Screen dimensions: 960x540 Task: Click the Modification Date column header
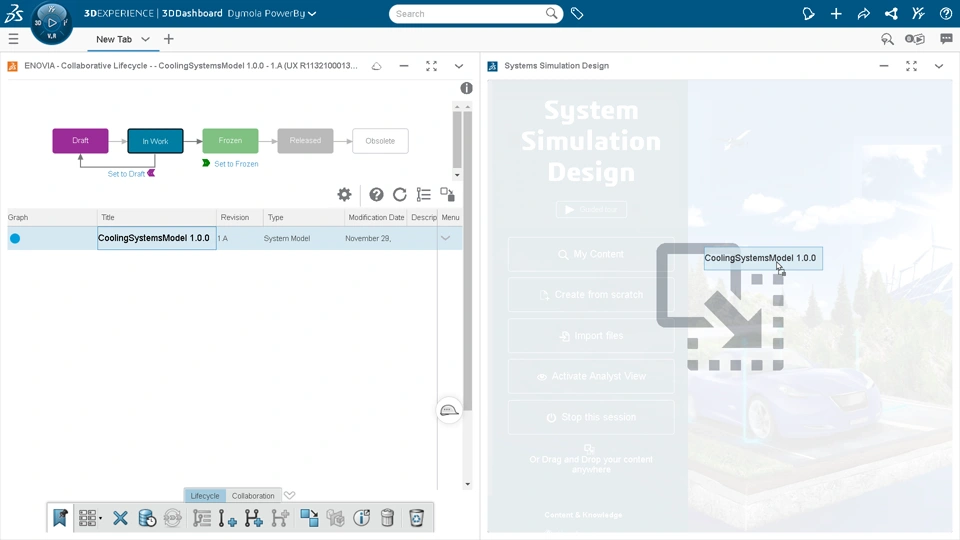click(376, 217)
